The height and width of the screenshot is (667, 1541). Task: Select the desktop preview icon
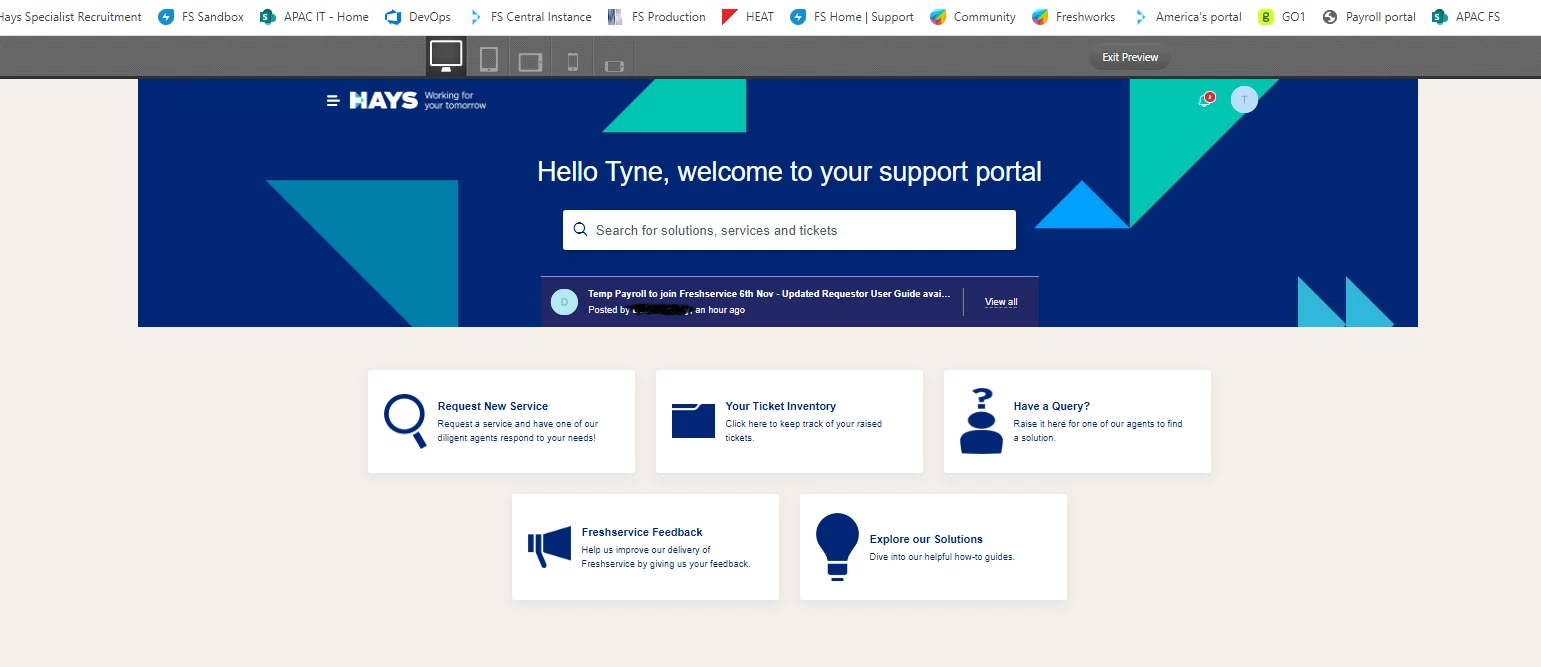point(446,56)
